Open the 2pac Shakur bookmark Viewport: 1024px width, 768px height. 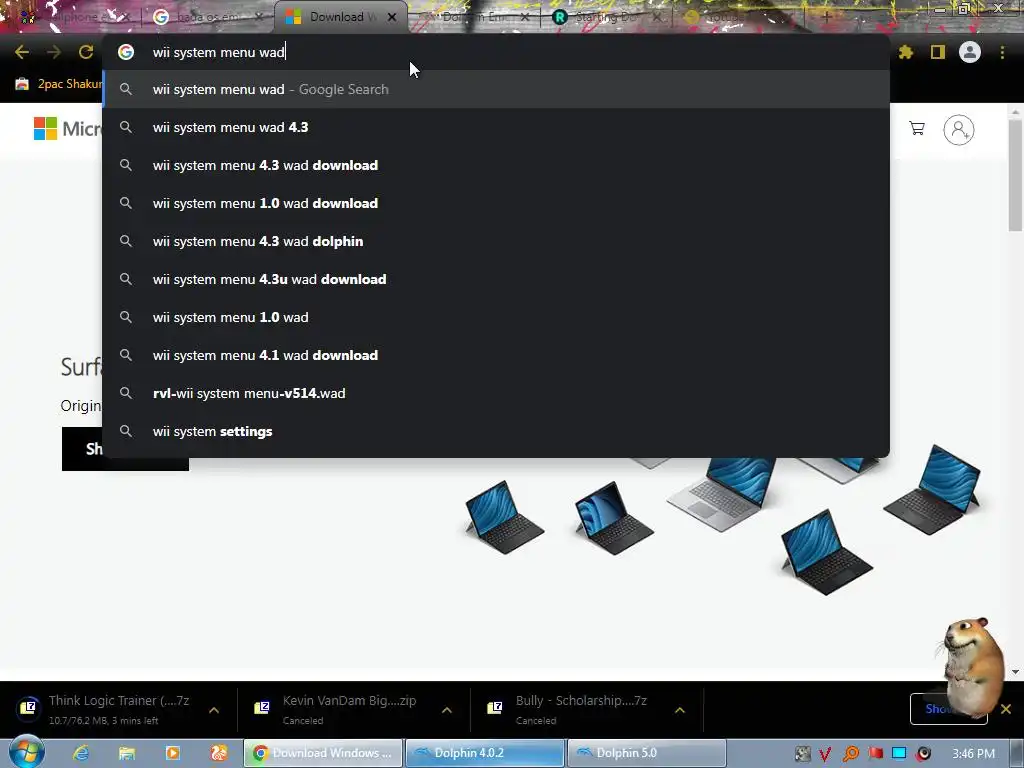tap(59, 84)
